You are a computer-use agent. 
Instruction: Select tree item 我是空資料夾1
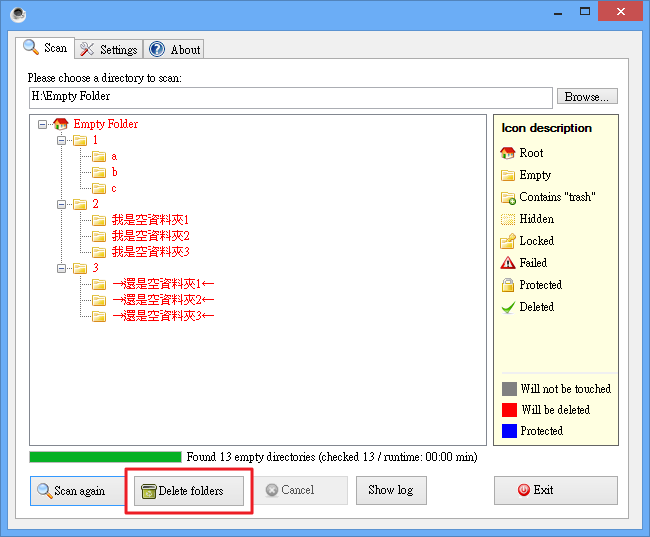coord(150,220)
